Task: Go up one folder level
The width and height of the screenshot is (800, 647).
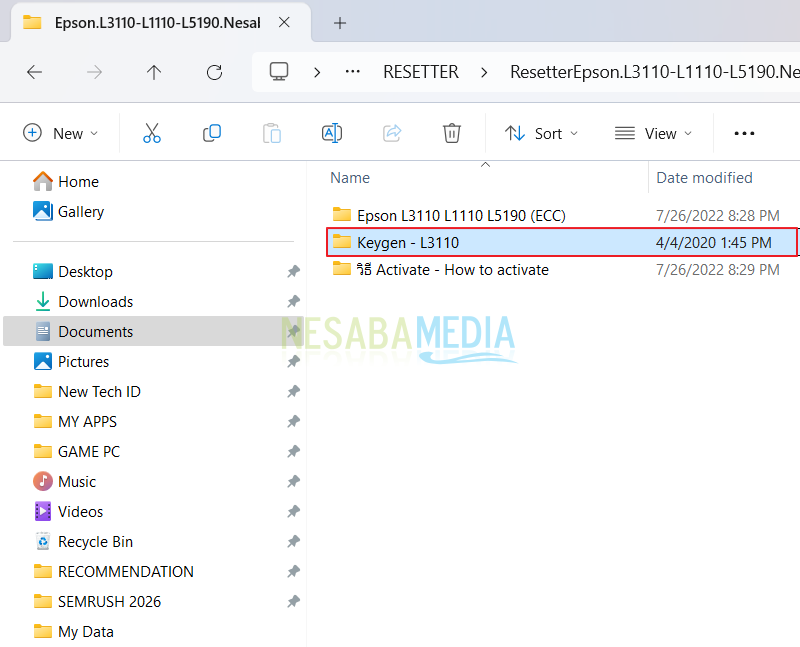Action: click(x=154, y=72)
